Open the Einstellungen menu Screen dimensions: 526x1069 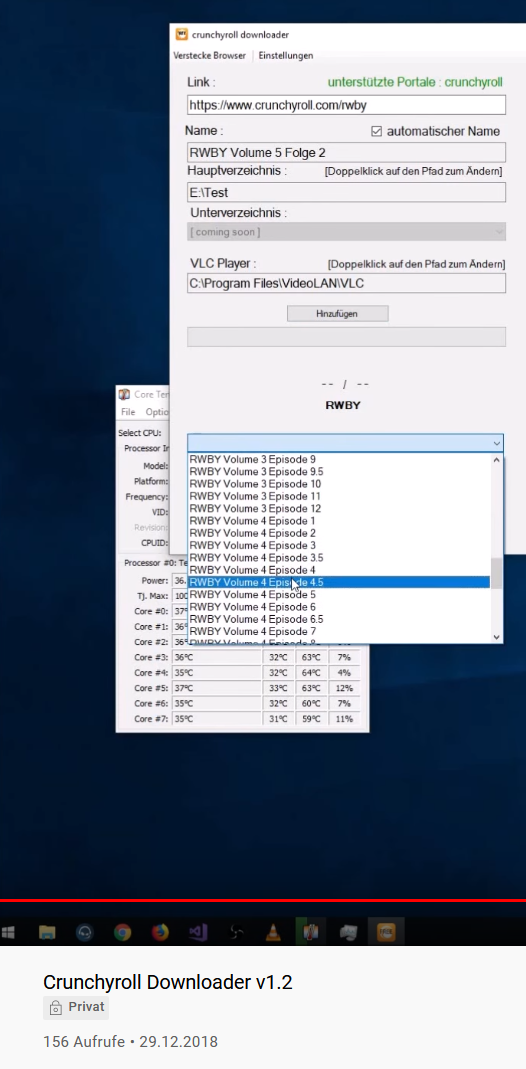coord(285,55)
